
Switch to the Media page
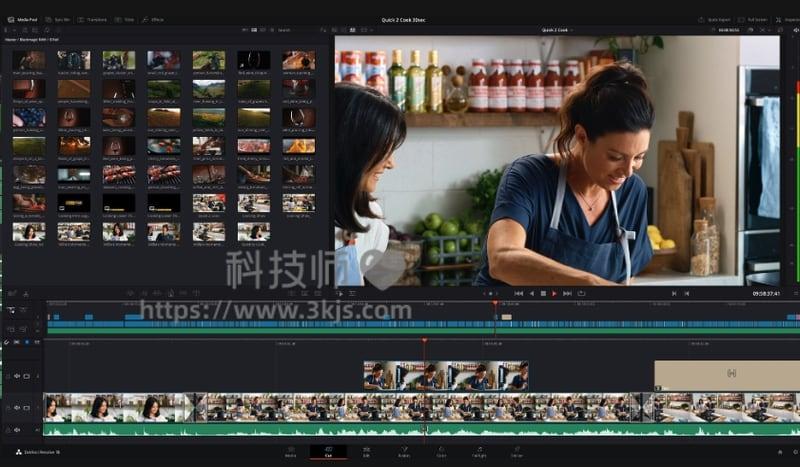pos(290,452)
